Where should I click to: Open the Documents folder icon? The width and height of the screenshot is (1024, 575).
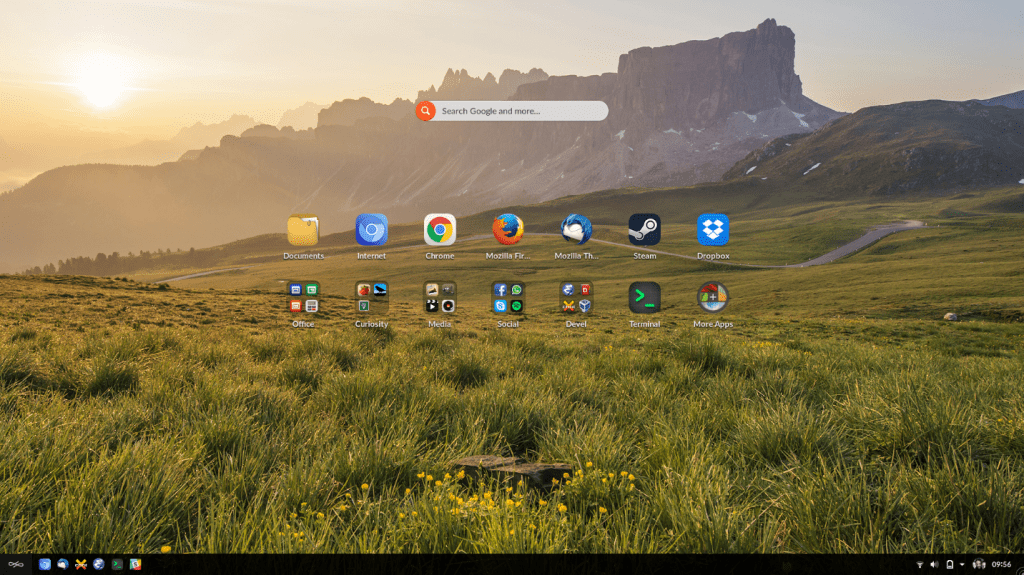(x=303, y=230)
